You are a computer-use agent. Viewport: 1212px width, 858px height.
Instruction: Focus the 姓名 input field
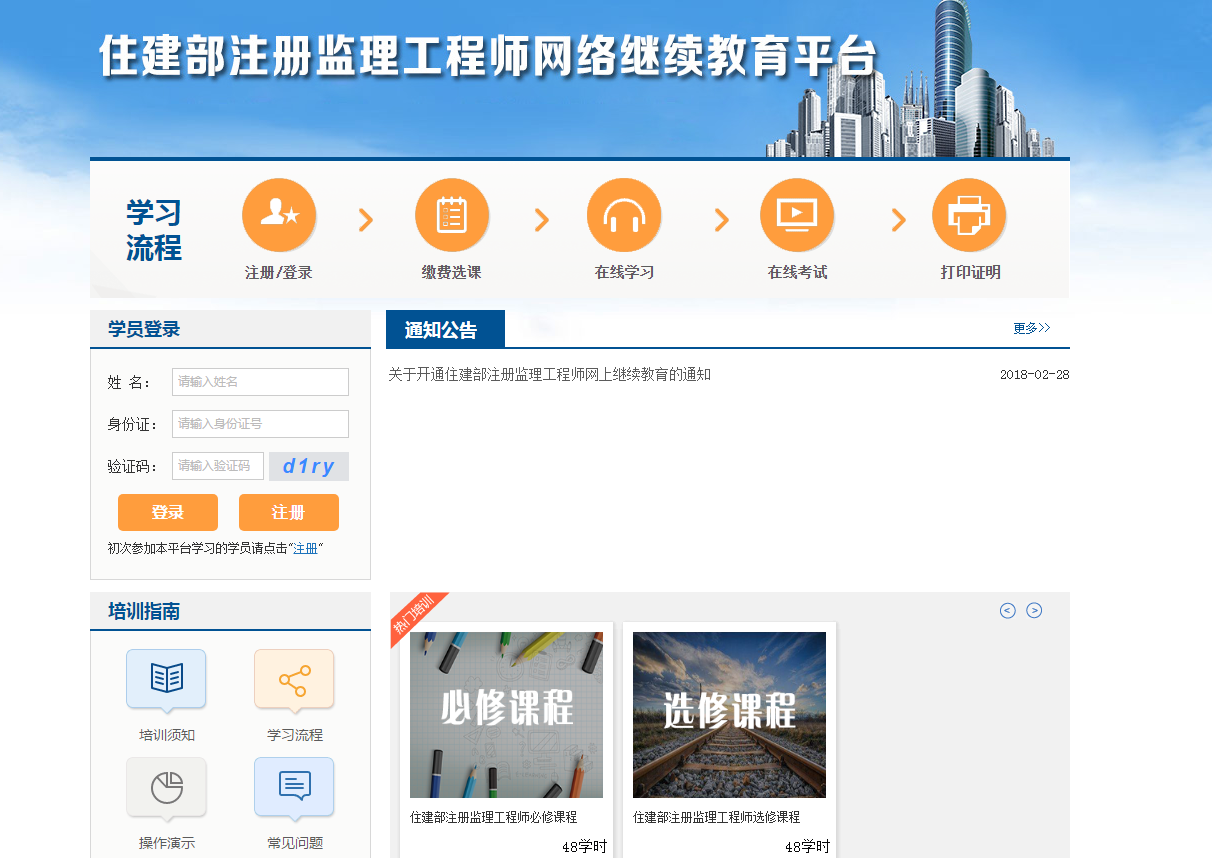pyautogui.click(x=260, y=382)
